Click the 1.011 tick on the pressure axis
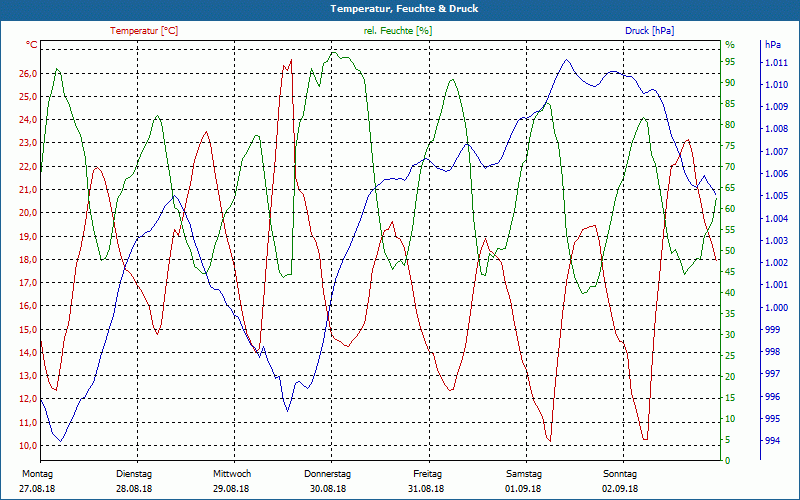This screenshot has height=500, width=800. (x=776, y=63)
